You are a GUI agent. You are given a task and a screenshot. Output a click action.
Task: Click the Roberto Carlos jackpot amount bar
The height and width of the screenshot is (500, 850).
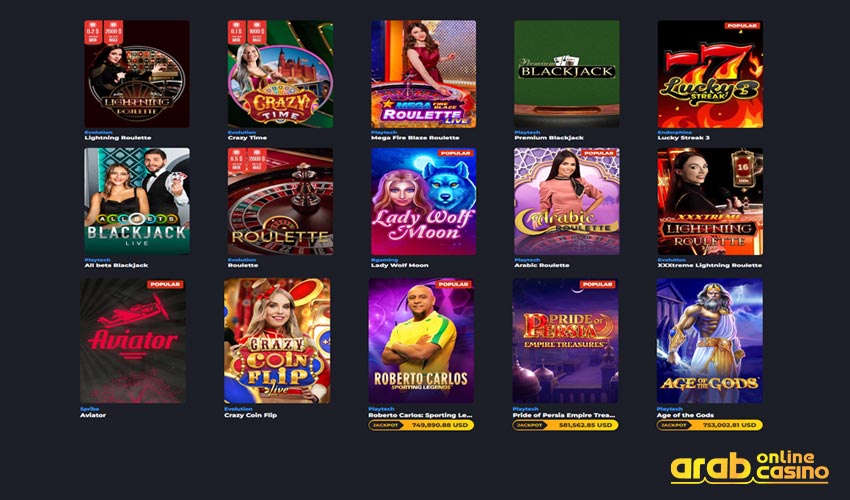click(421, 425)
